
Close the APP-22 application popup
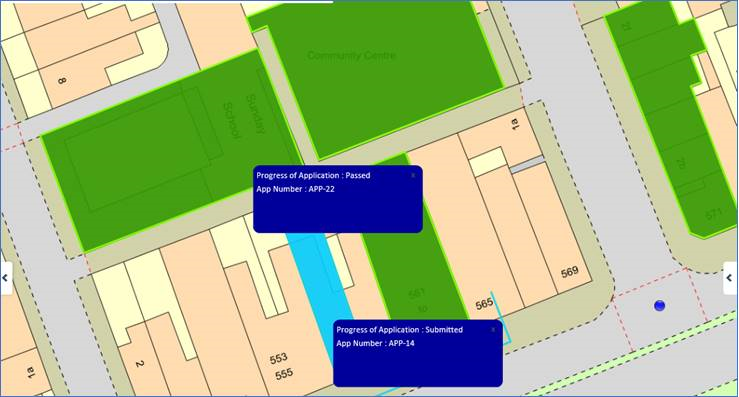413,175
